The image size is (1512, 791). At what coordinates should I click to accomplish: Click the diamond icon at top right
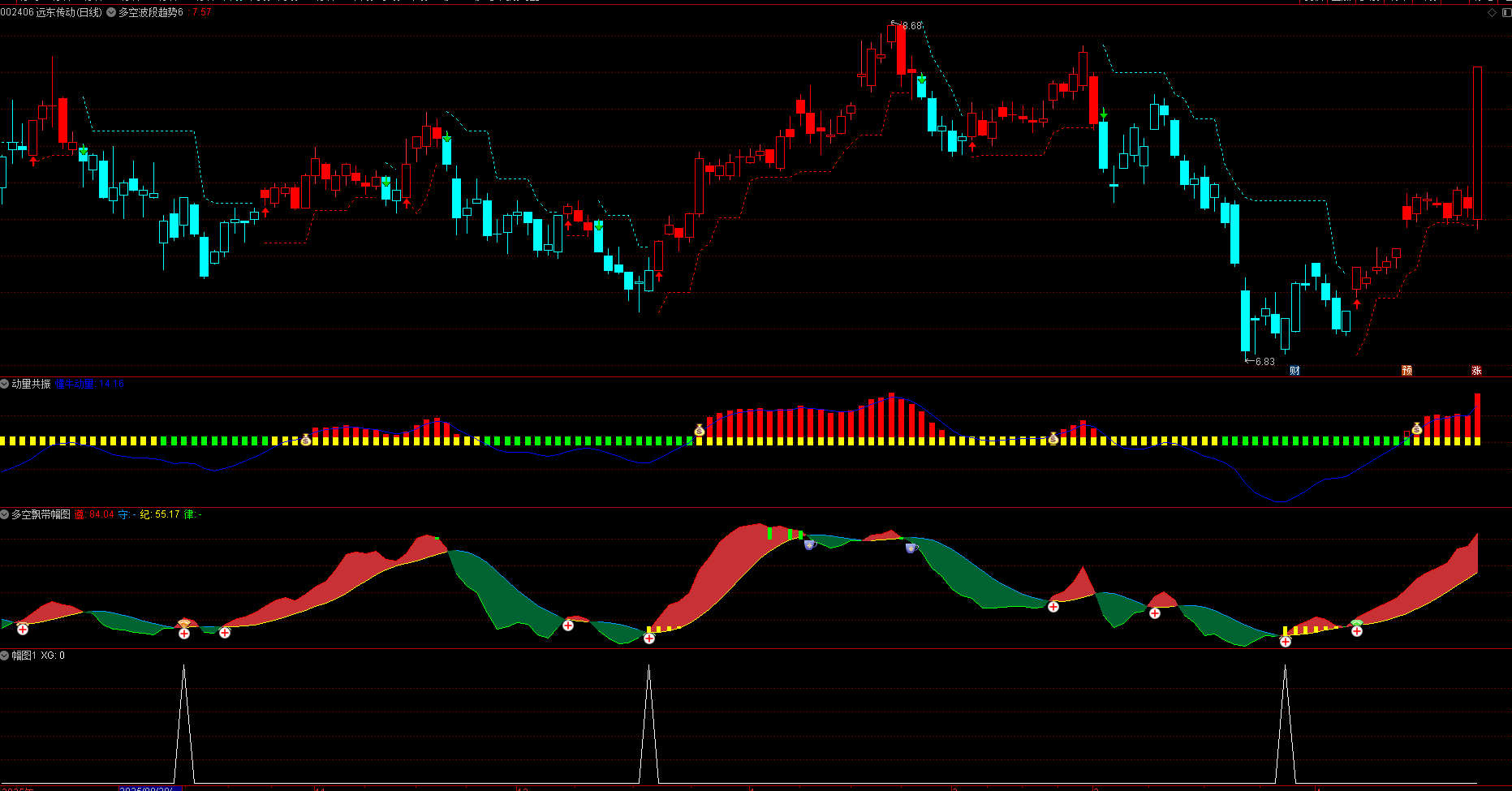1492,12
